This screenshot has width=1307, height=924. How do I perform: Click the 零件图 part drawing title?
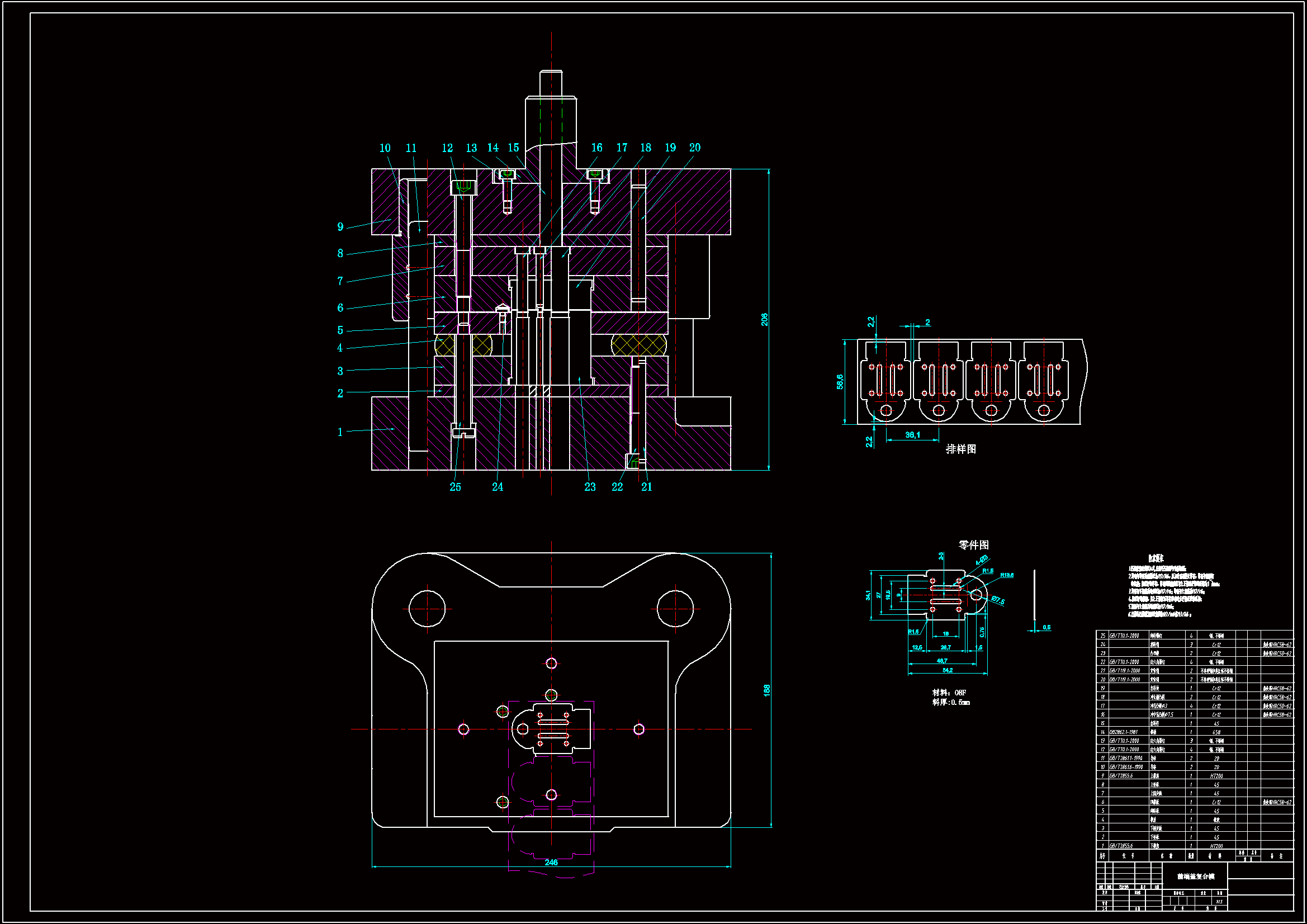coord(973,545)
